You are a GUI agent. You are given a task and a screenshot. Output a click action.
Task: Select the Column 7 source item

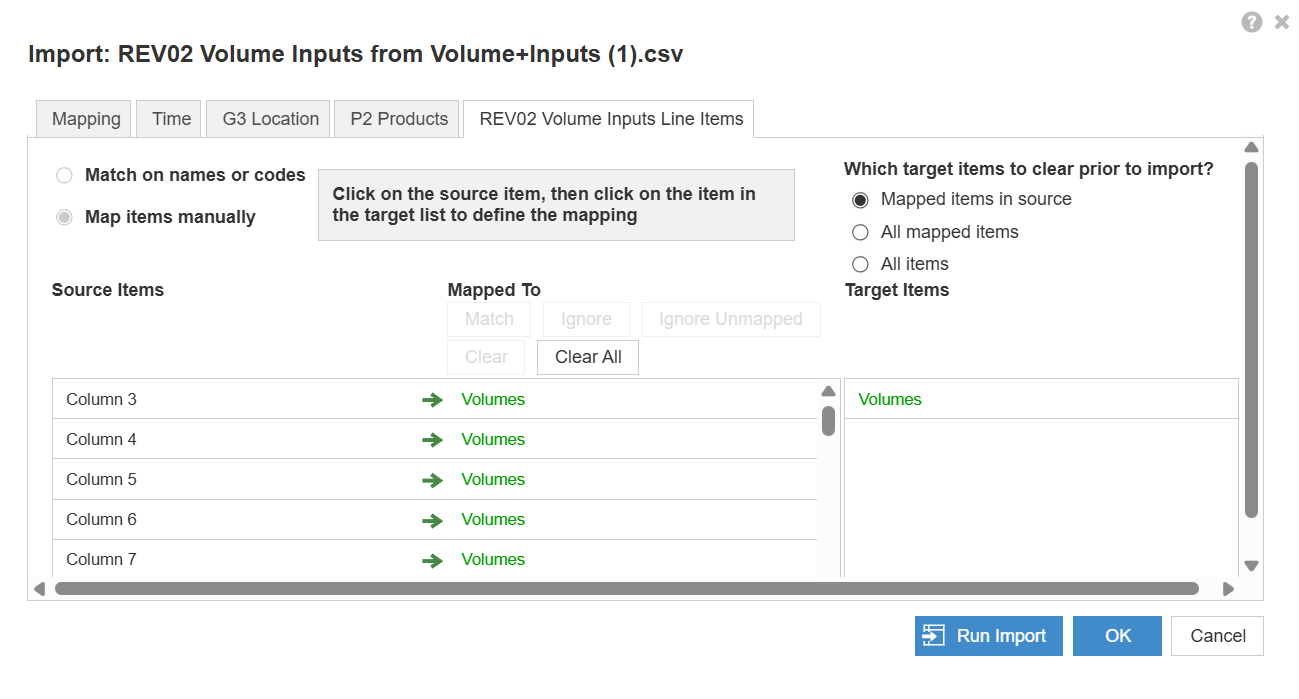(x=101, y=559)
